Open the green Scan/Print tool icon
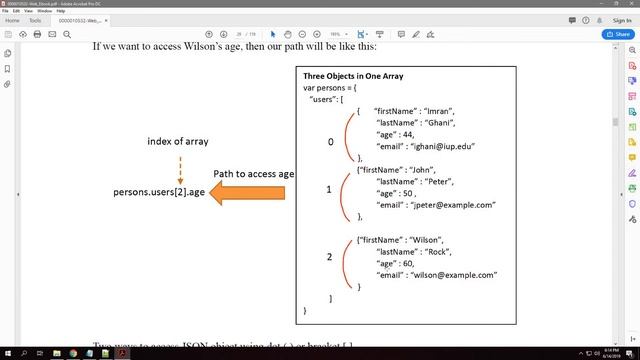The image size is (640, 360). tap(632, 189)
